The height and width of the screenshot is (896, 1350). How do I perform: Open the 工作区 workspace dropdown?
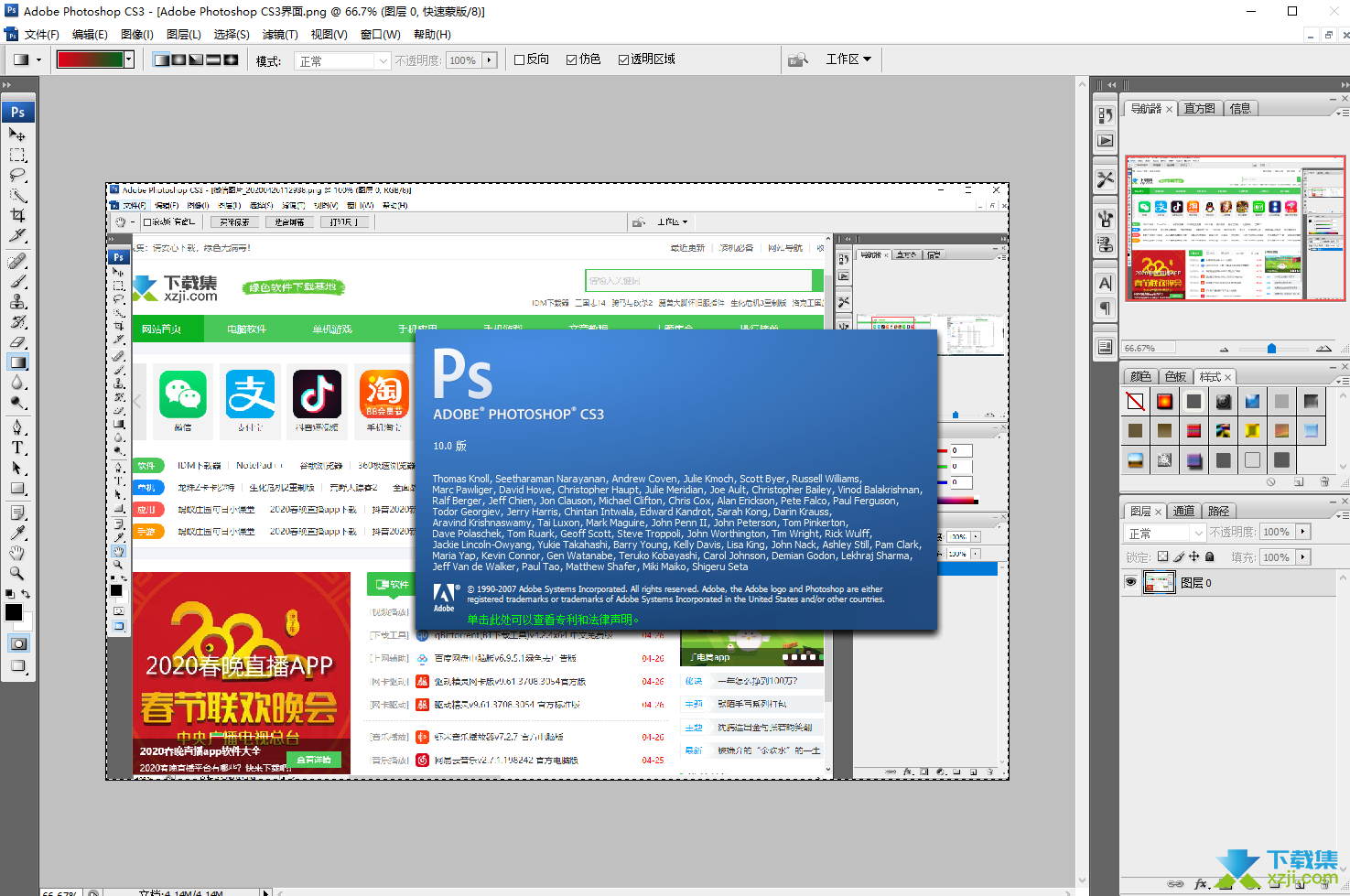[848, 59]
